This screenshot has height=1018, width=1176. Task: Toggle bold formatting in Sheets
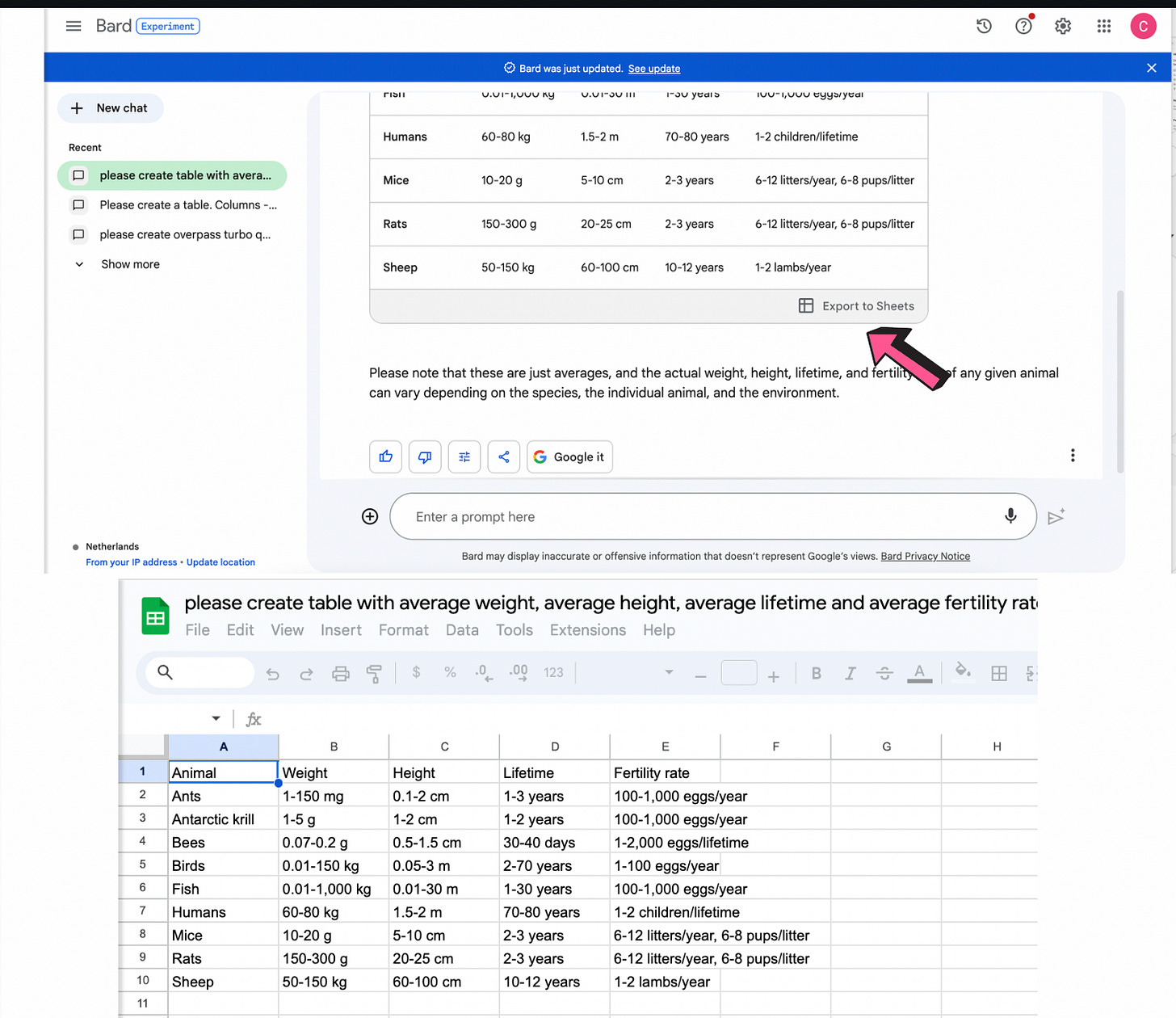coord(817,673)
